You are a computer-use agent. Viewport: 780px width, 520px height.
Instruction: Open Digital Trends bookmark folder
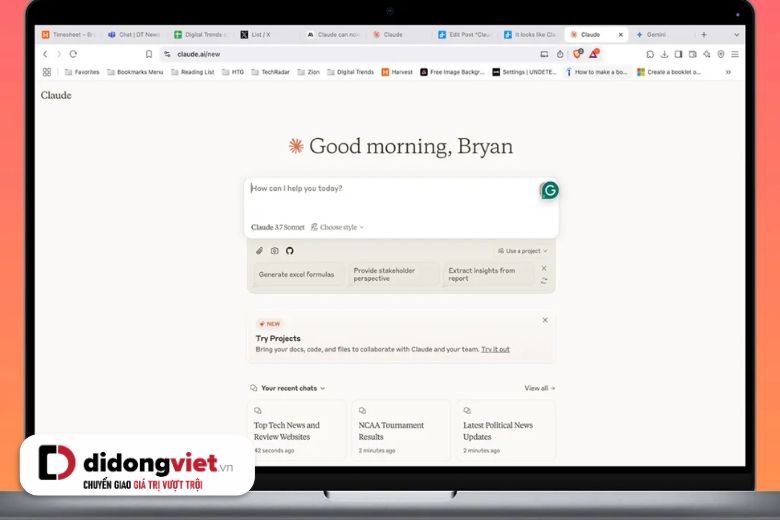pyautogui.click(x=350, y=72)
